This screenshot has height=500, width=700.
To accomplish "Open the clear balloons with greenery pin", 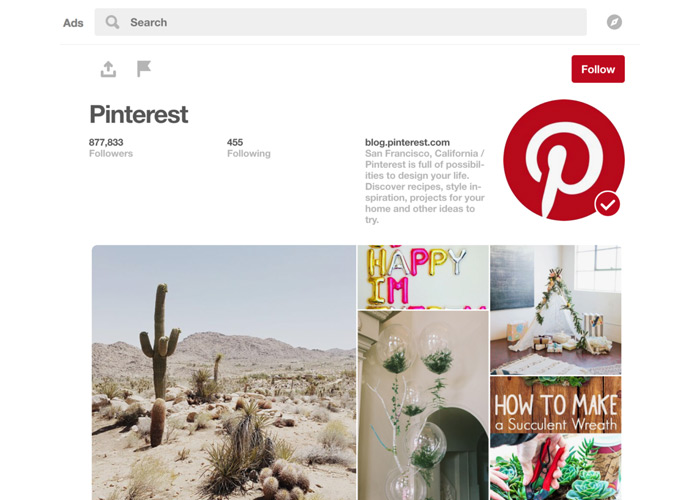I will point(423,405).
